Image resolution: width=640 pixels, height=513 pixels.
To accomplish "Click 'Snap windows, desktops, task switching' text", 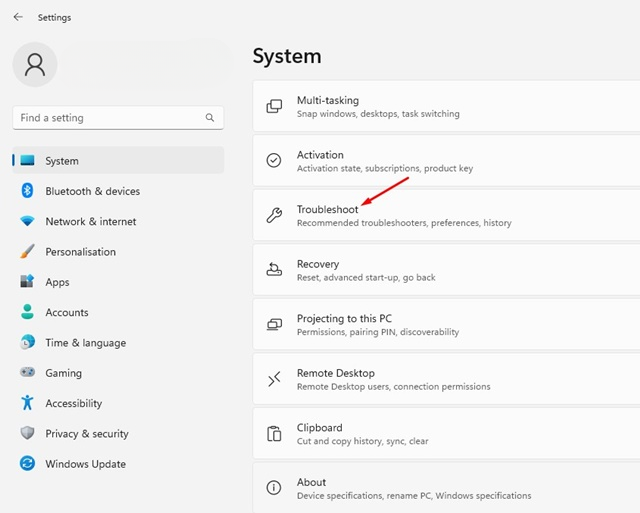I will (x=378, y=114).
